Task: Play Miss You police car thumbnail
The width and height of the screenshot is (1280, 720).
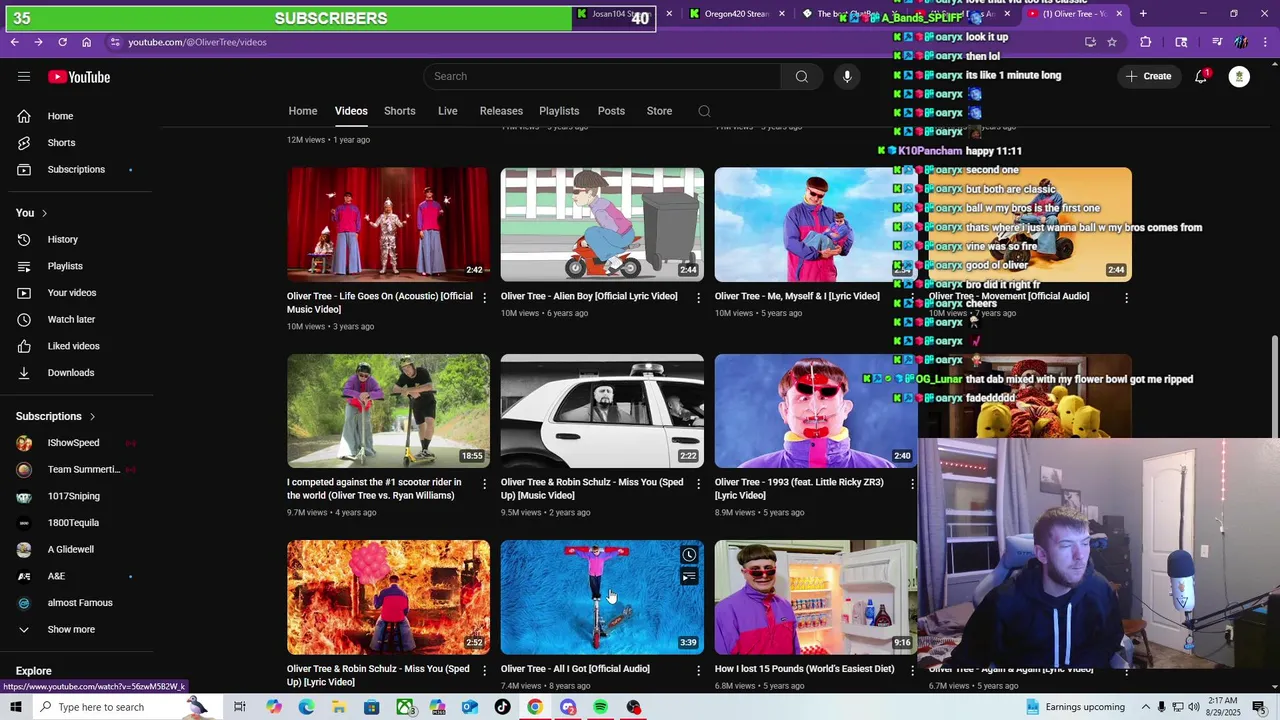Action: click(602, 411)
